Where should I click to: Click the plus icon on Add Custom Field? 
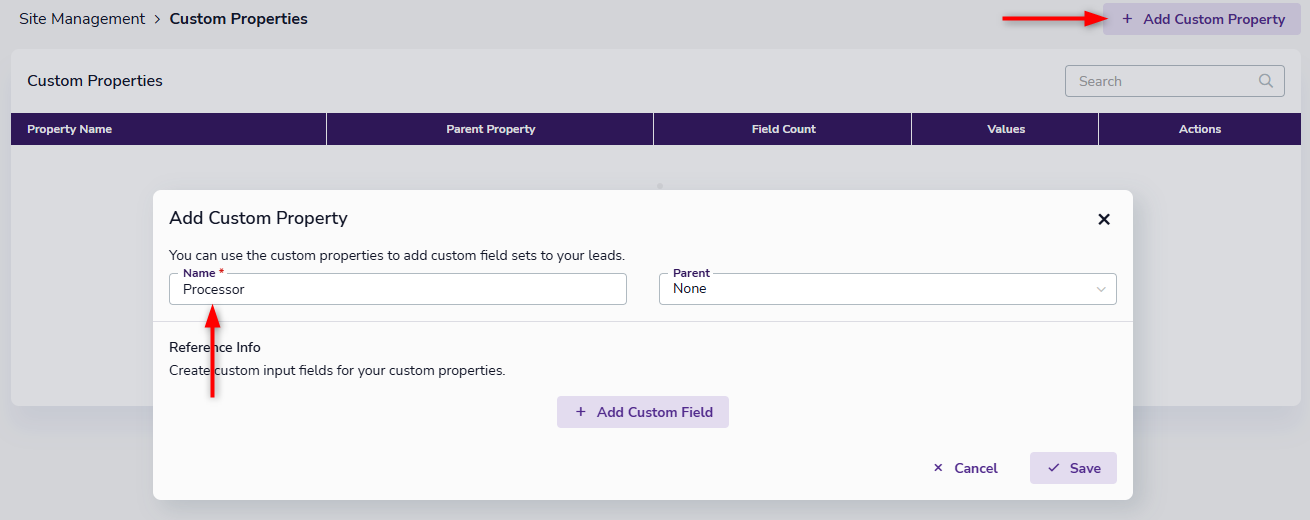581,412
